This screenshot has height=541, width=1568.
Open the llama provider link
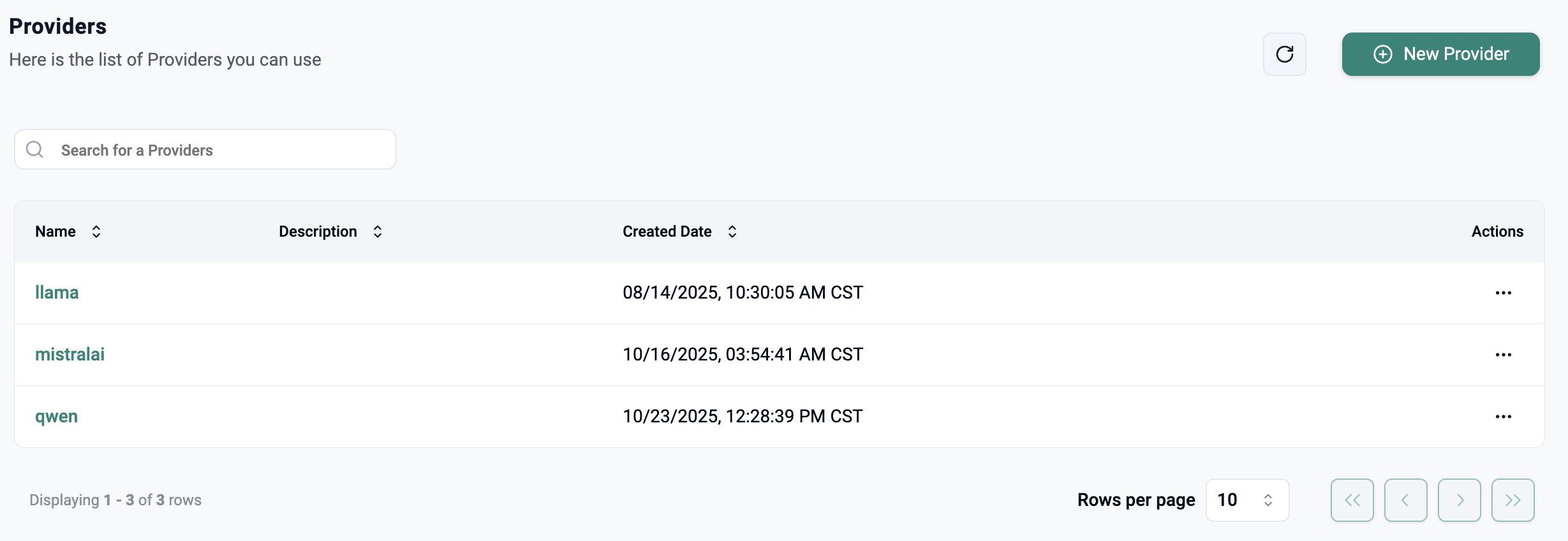click(x=57, y=292)
